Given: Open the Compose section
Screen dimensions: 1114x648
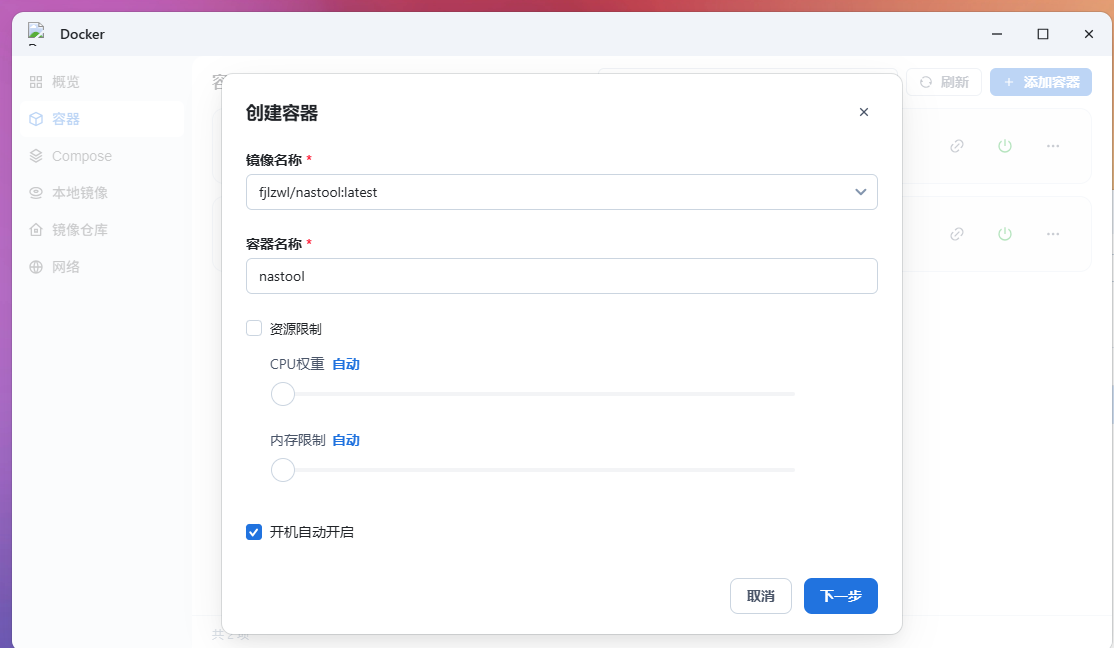Looking at the screenshot, I should (x=102, y=156).
